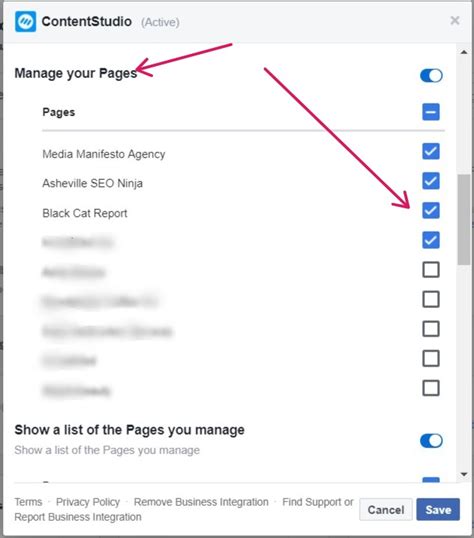Uncheck Asheville SEO Ninja checkbox
Image resolution: width=474 pixels, height=538 pixels.
tap(431, 181)
